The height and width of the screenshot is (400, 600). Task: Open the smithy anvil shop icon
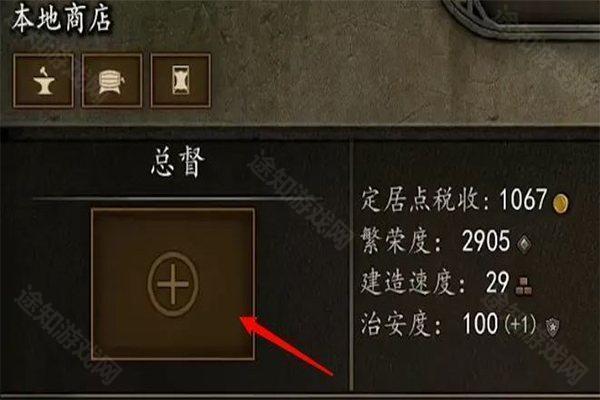43,80
